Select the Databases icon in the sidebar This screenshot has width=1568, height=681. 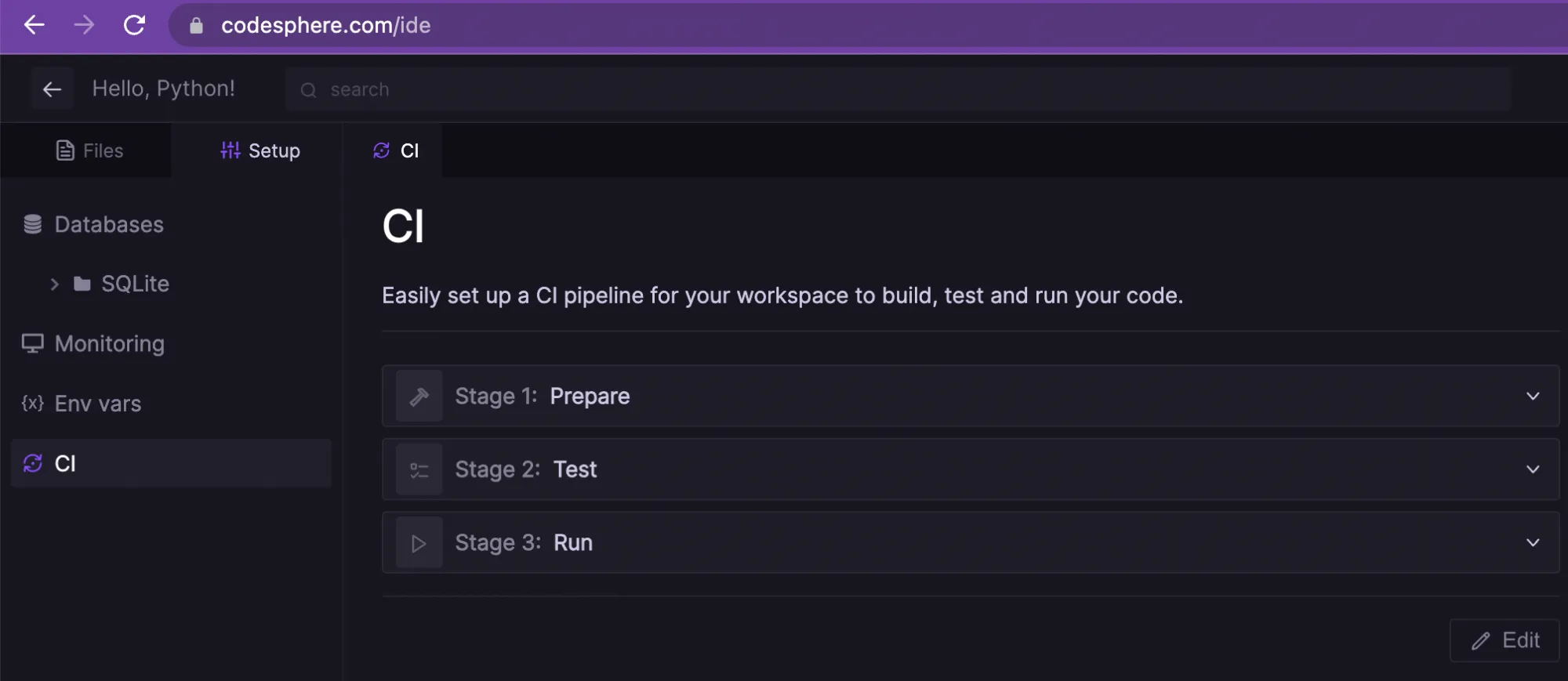(31, 224)
